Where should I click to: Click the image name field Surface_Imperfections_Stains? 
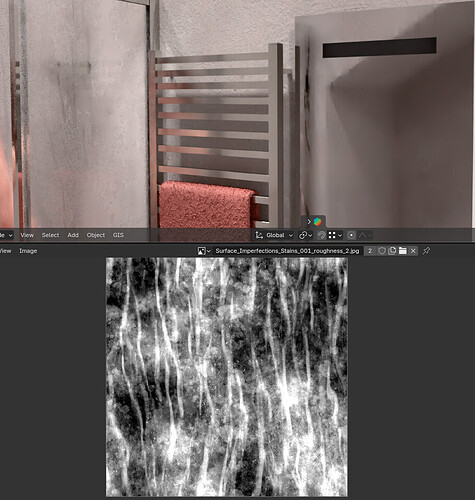click(x=287, y=251)
